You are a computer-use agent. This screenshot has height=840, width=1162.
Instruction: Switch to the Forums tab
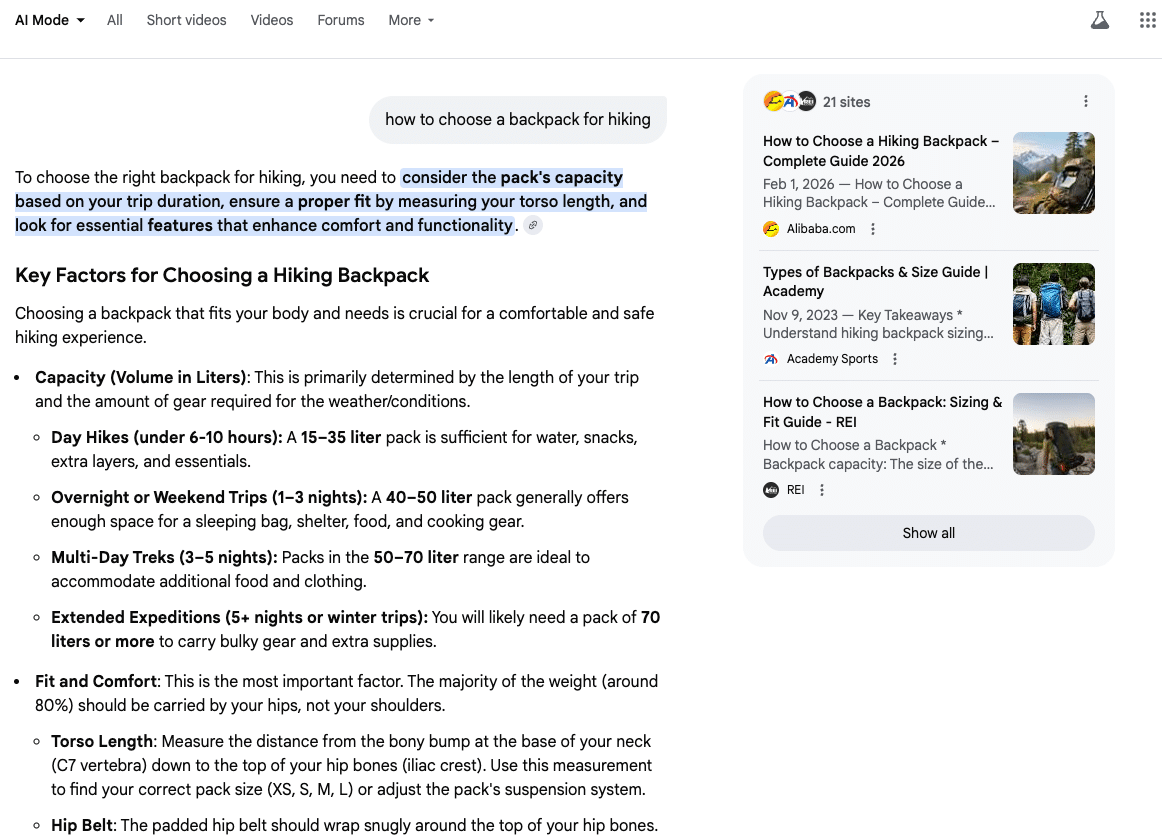click(x=340, y=20)
